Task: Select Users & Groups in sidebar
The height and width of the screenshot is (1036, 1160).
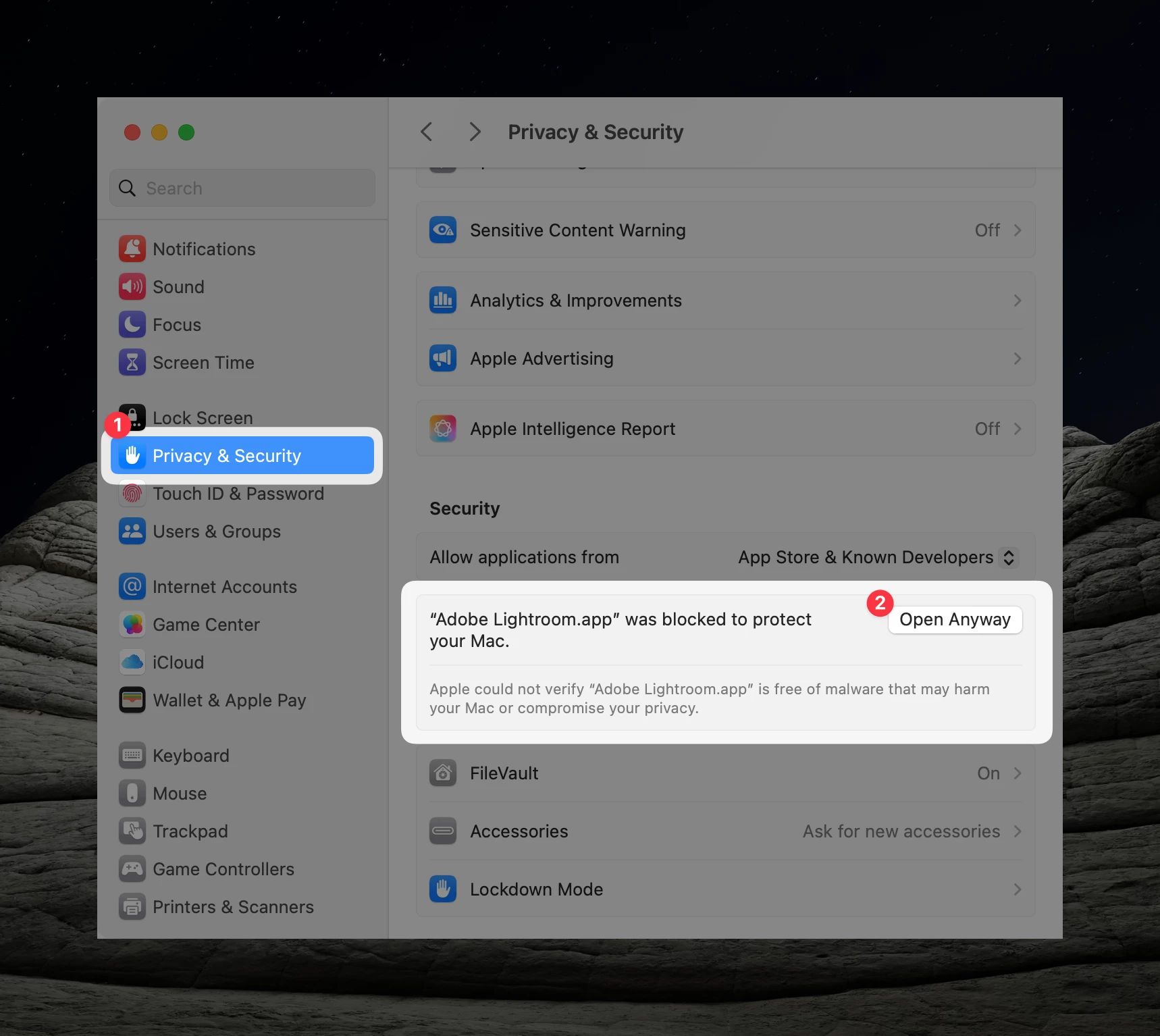Action: click(242, 532)
